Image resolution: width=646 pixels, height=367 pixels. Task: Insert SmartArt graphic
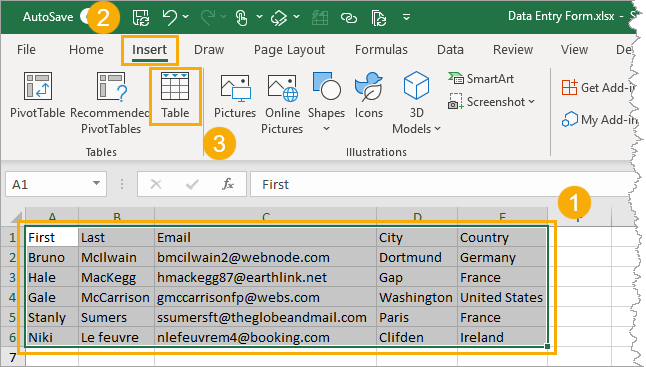(481, 78)
